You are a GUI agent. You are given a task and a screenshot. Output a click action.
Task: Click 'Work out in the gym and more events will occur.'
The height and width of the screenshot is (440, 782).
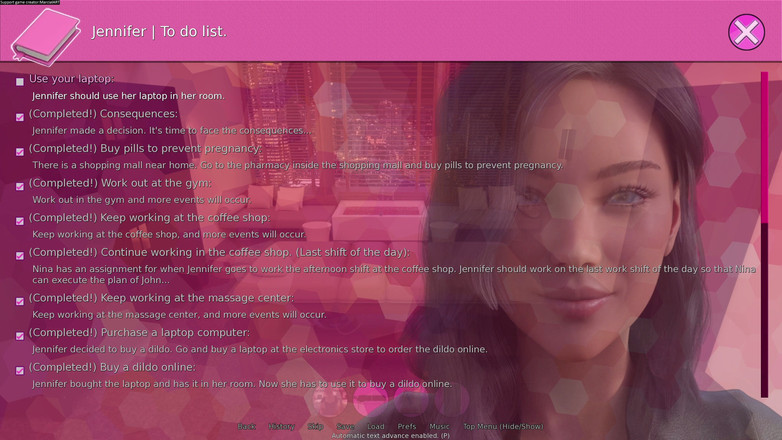click(142, 200)
